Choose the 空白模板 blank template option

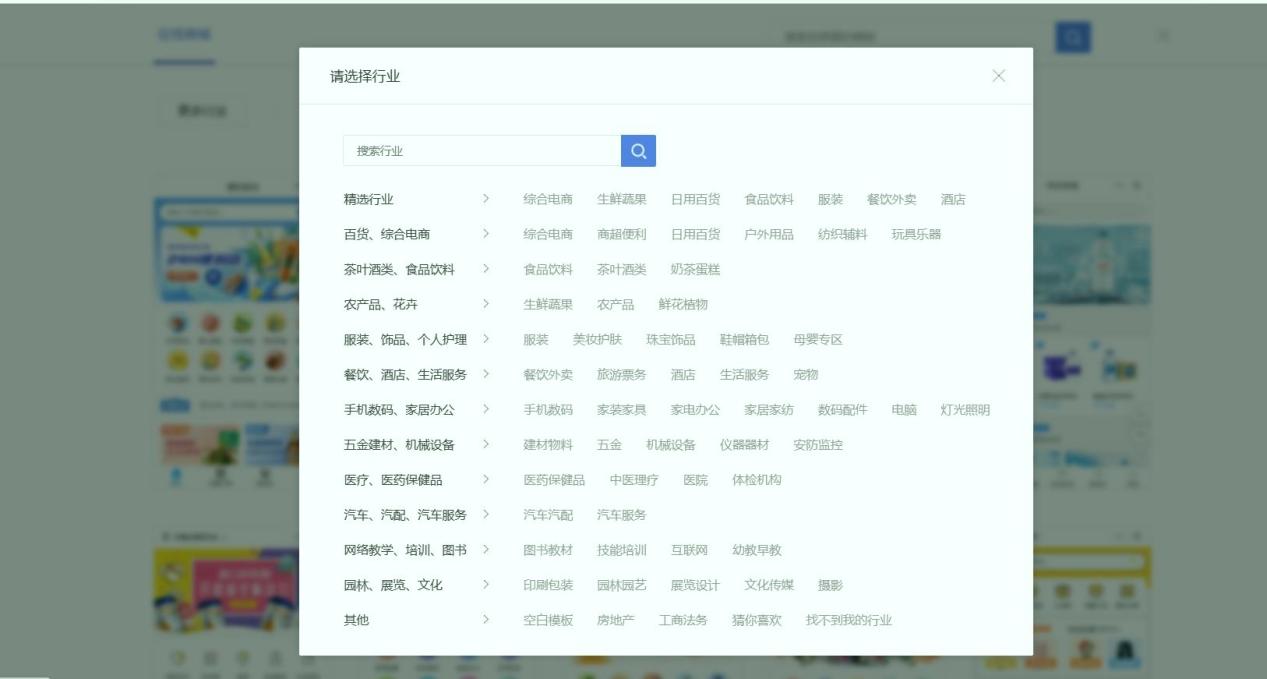tap(548, 620)
